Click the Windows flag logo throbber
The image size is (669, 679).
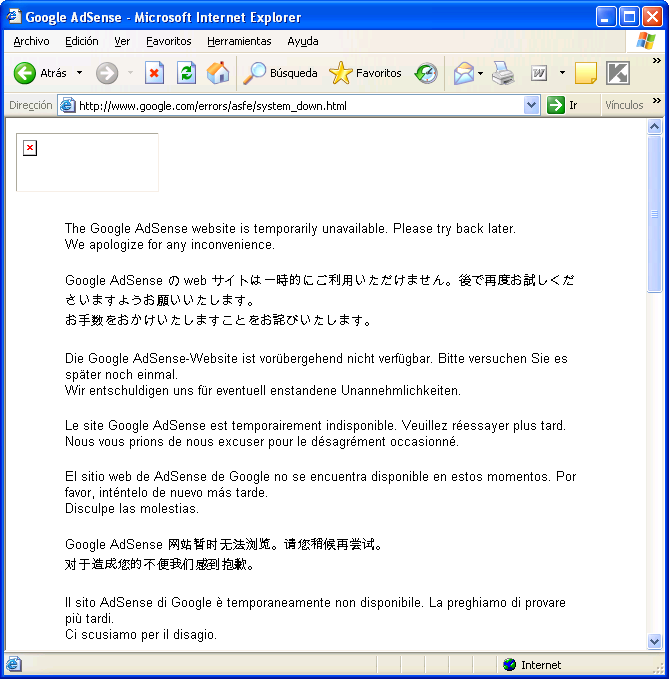point(646,41)
